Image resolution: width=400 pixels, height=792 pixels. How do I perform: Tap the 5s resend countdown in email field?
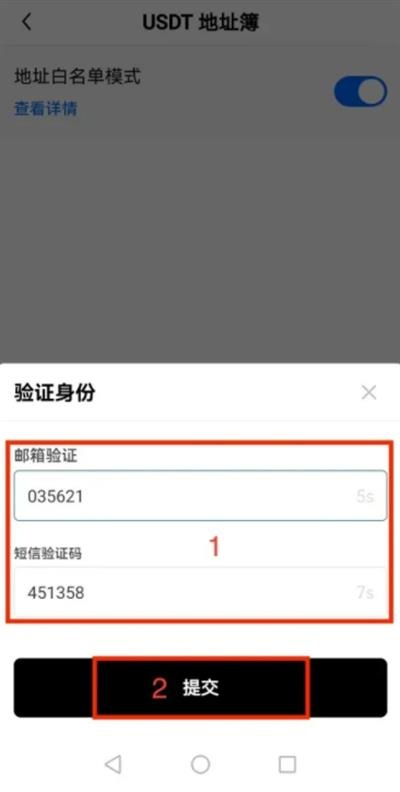click(x=365, y=496)
